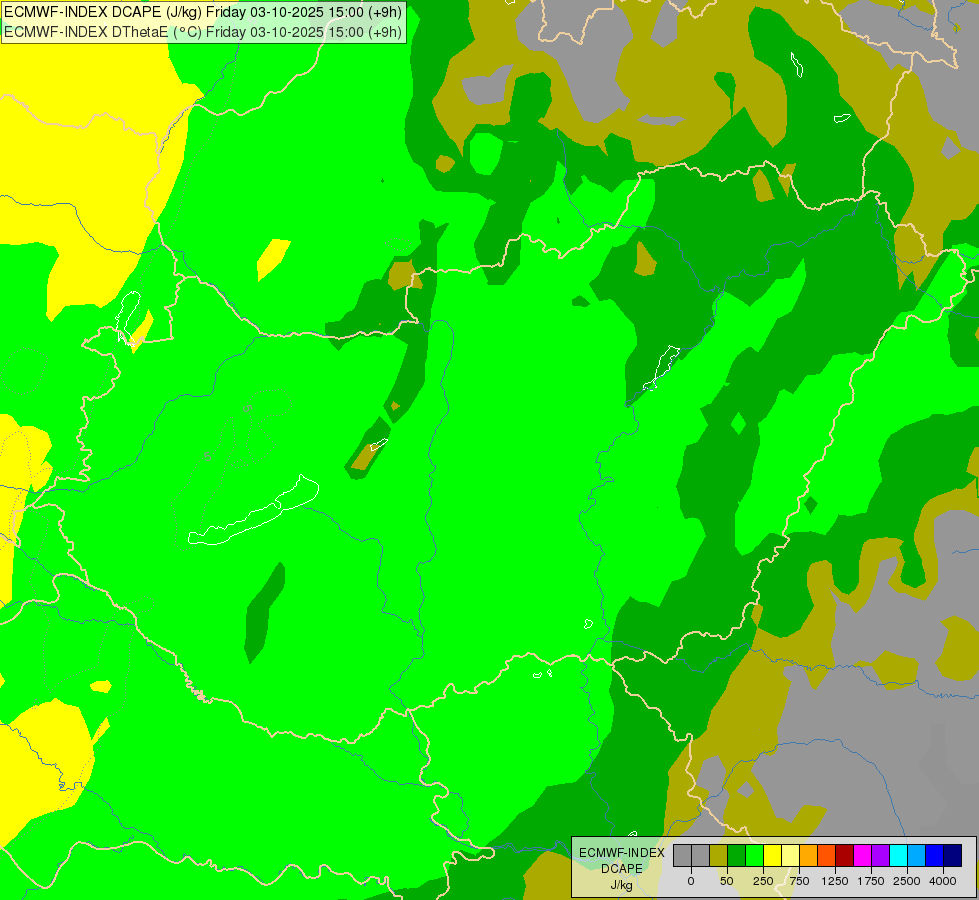Click the '1750' legend scale value
Screen dimensions: 979x900
[871, 881]
